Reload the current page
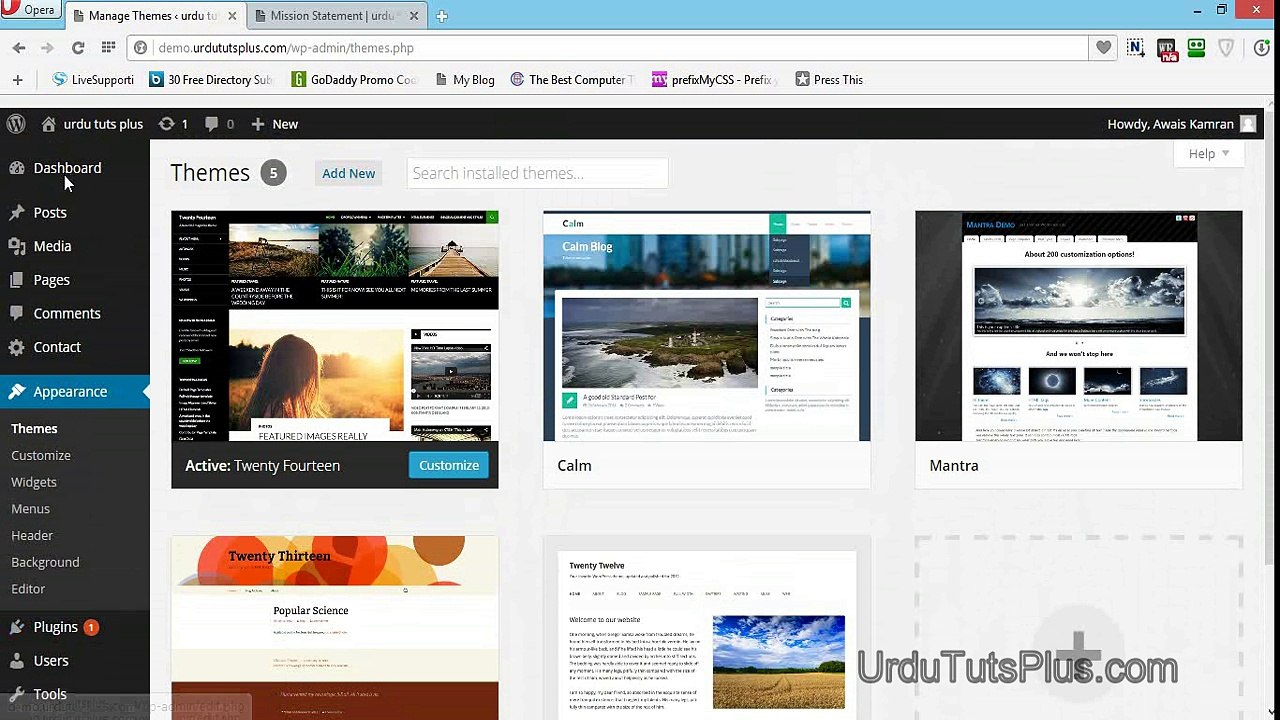The image size is (1280, 720). [78, 48]
